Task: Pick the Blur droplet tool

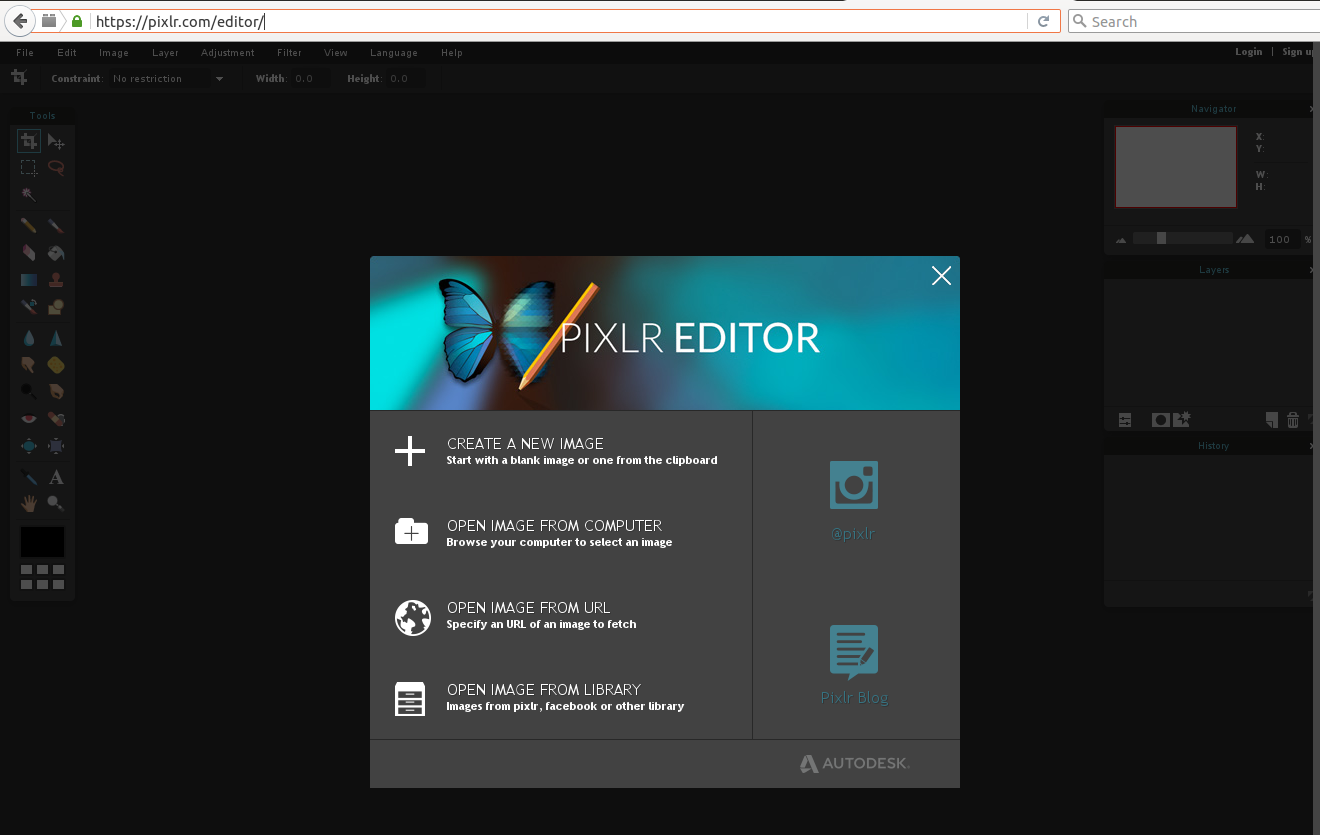Action: point(29,338)
